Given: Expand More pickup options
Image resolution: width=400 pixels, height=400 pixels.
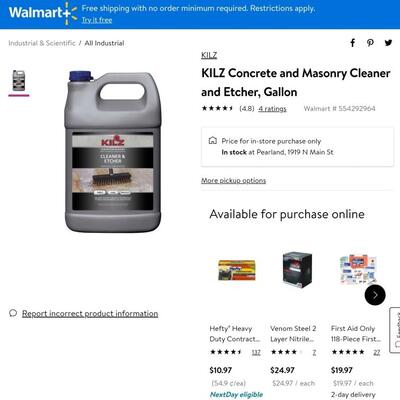Looking at the screenshot, I should (233, 180).
